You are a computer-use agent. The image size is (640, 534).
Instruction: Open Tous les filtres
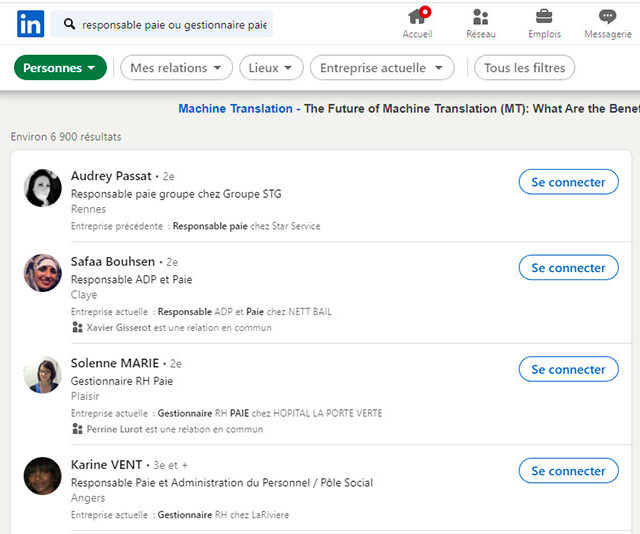[x=524, y=68]
